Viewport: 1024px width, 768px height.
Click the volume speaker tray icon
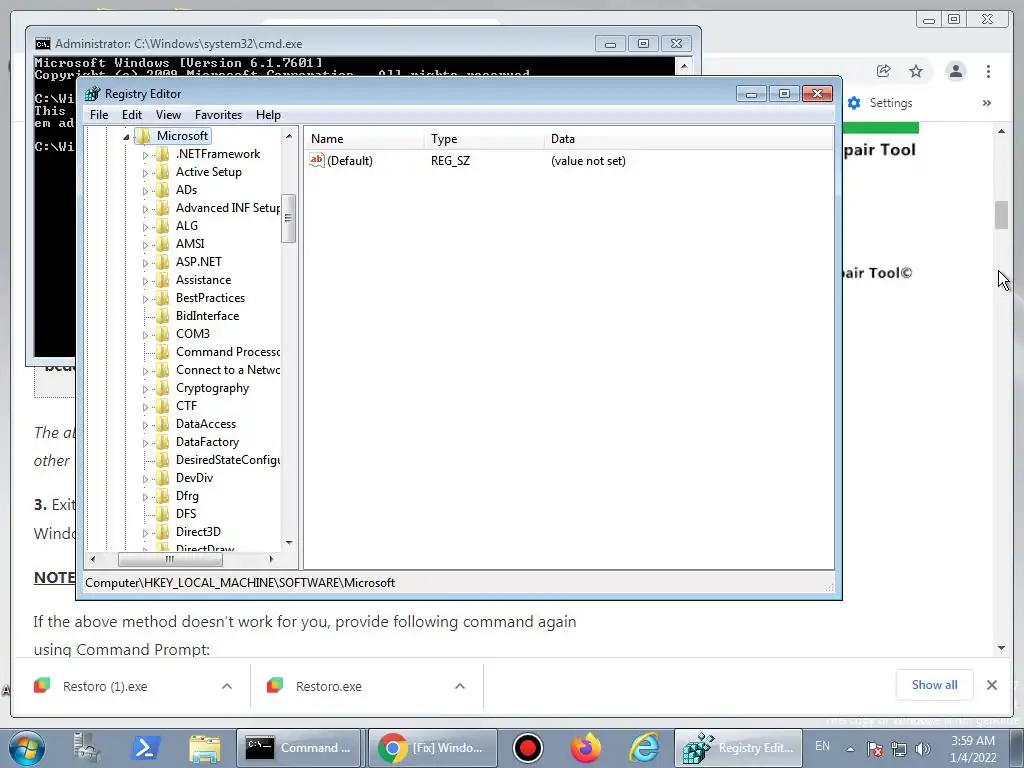pyautogui.click(x=922, y=749)
